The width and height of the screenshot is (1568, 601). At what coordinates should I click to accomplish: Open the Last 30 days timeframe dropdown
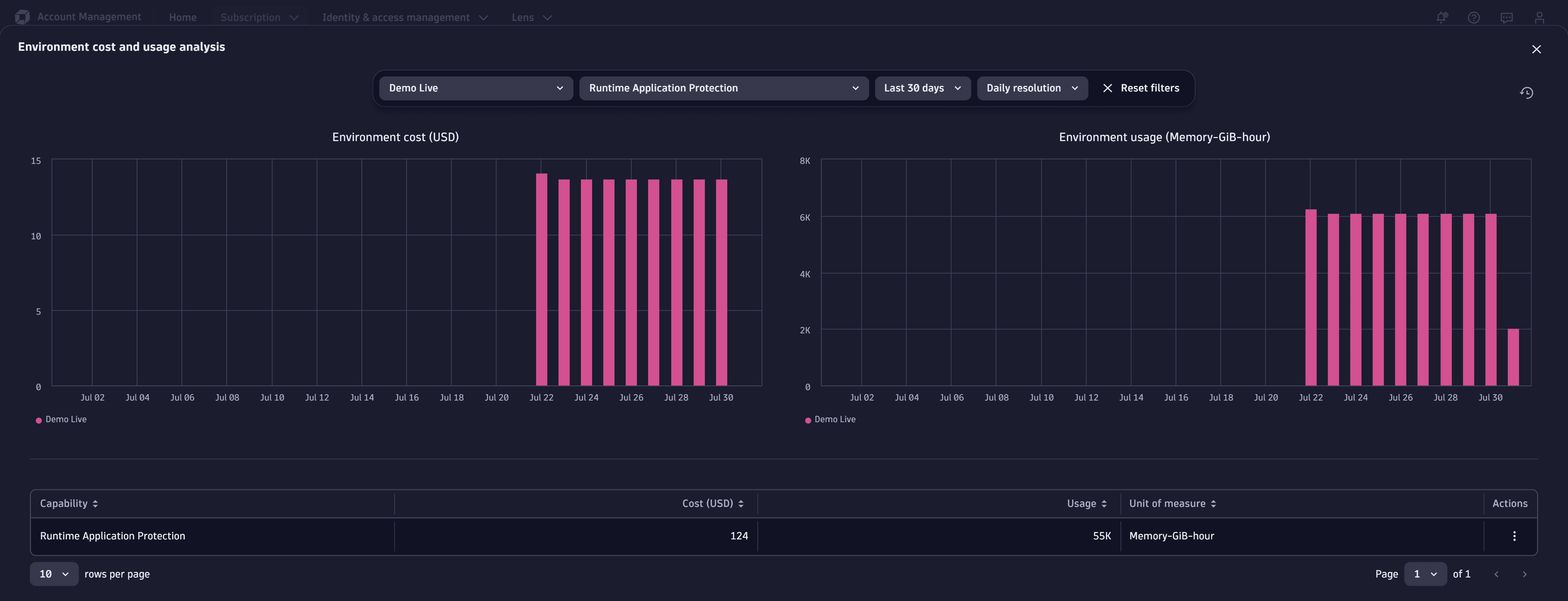923,88
